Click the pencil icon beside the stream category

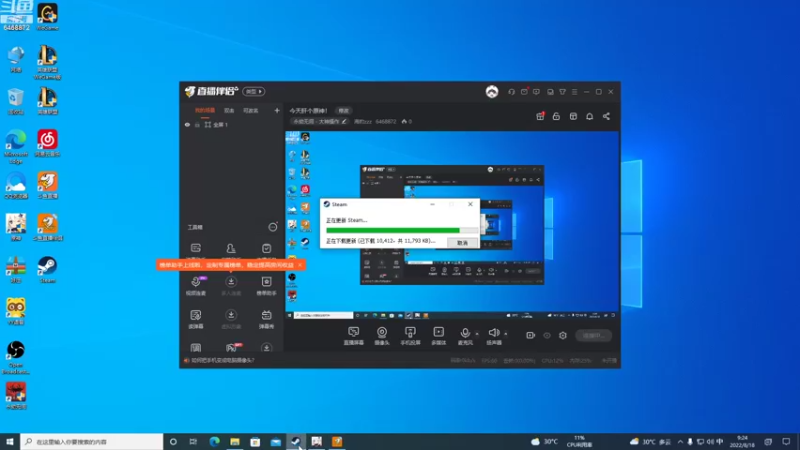344,121
